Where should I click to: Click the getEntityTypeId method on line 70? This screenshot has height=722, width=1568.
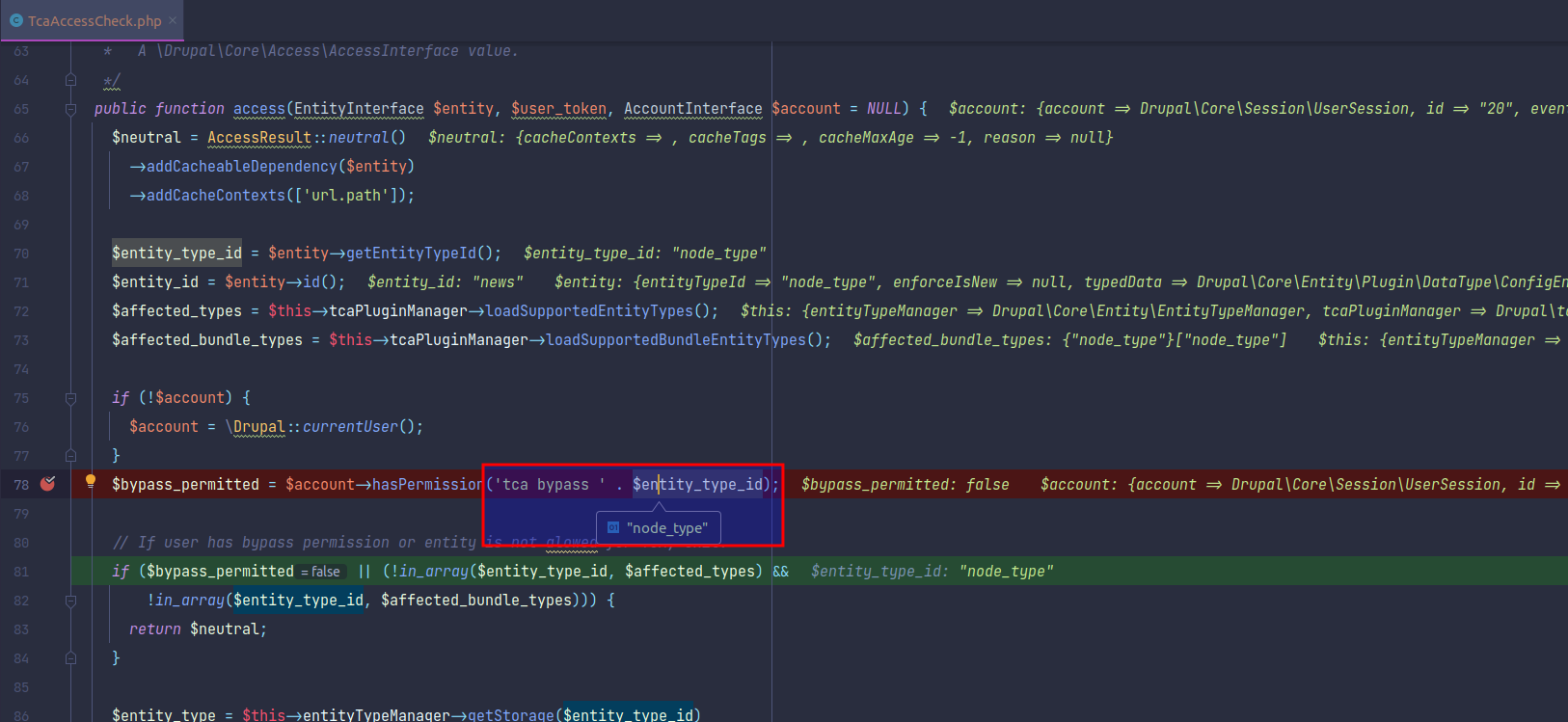click(411, 254)
